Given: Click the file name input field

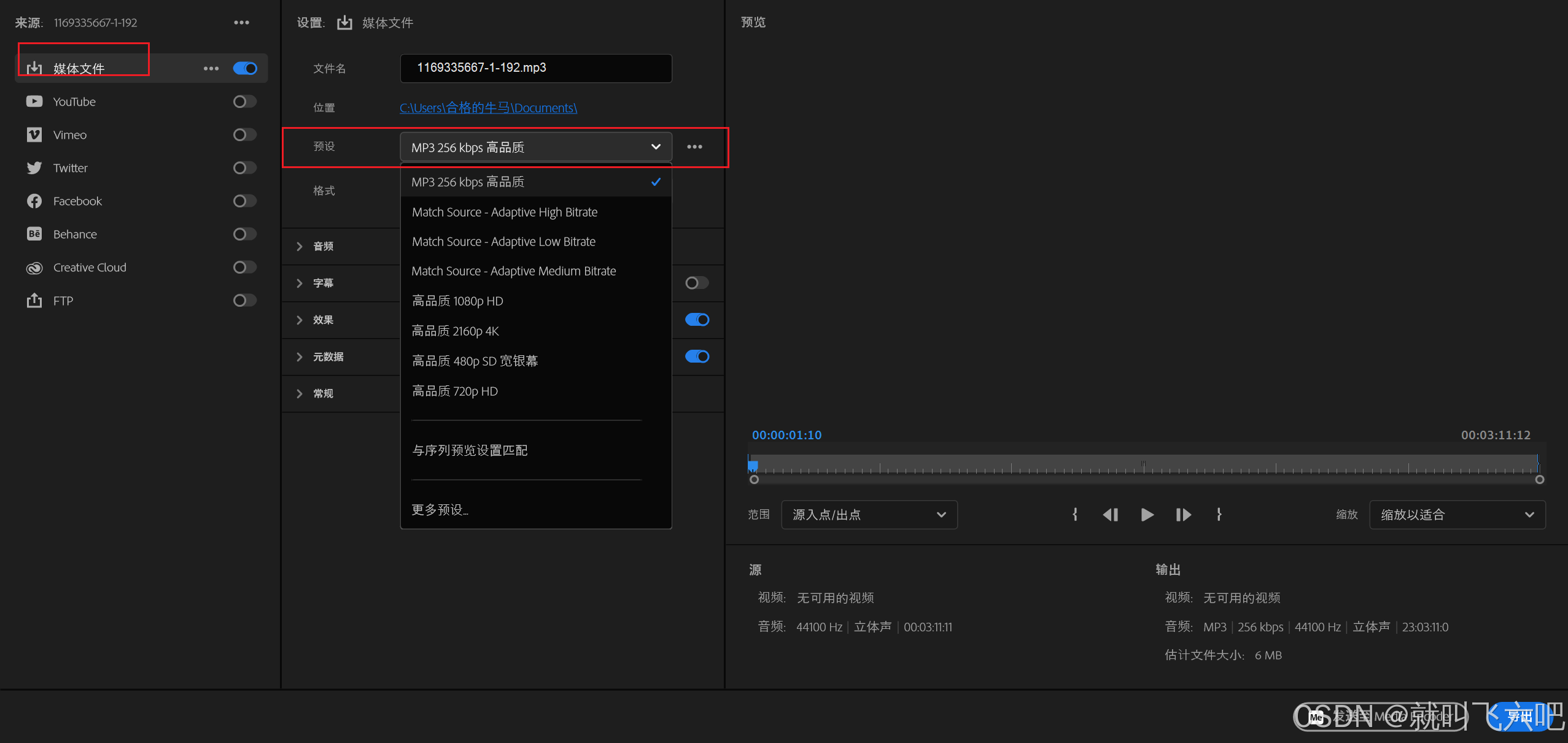Looking at the screenshot, I should (x=535, y=68).
